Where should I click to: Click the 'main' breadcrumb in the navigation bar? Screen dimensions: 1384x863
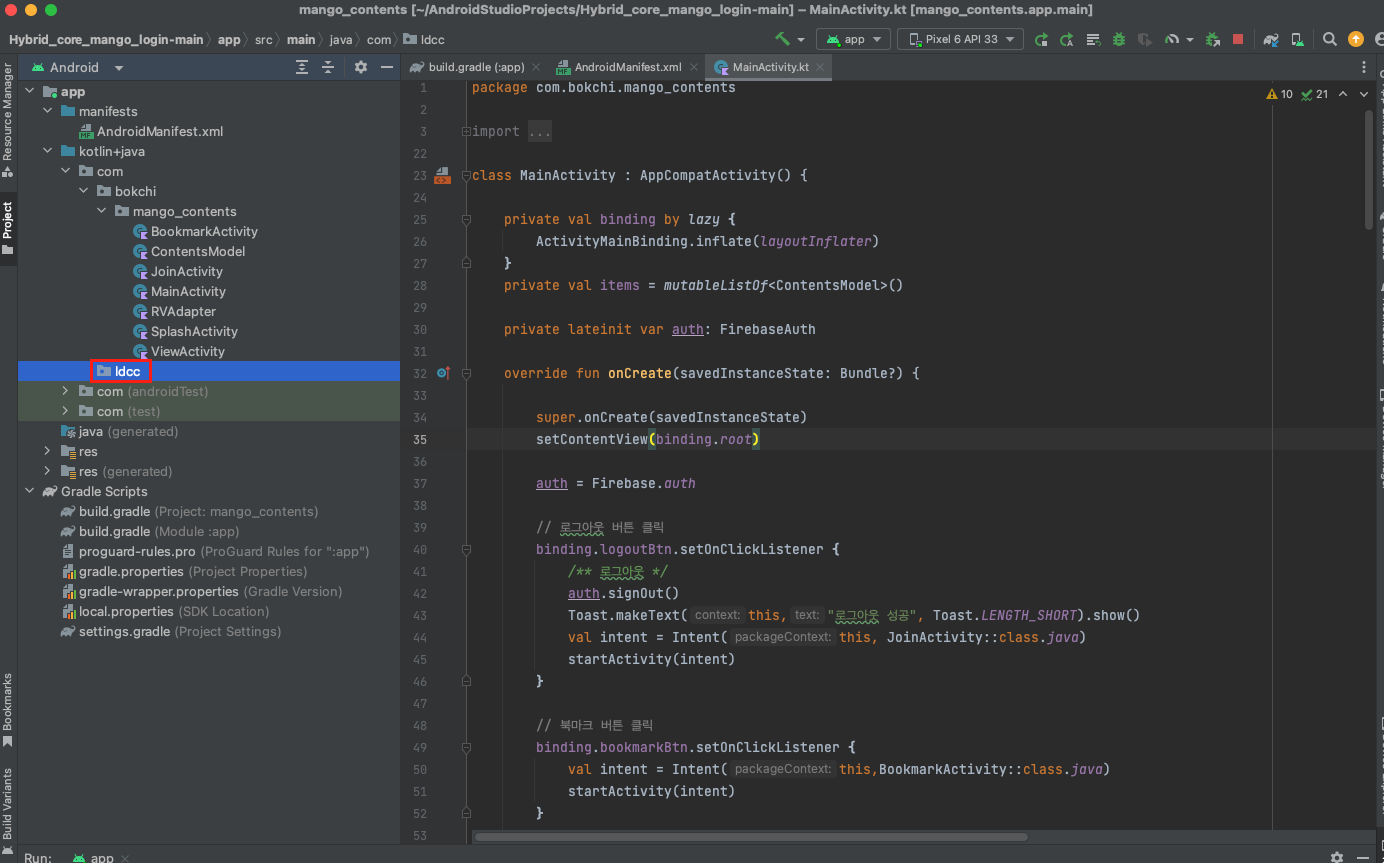point(300,40)
